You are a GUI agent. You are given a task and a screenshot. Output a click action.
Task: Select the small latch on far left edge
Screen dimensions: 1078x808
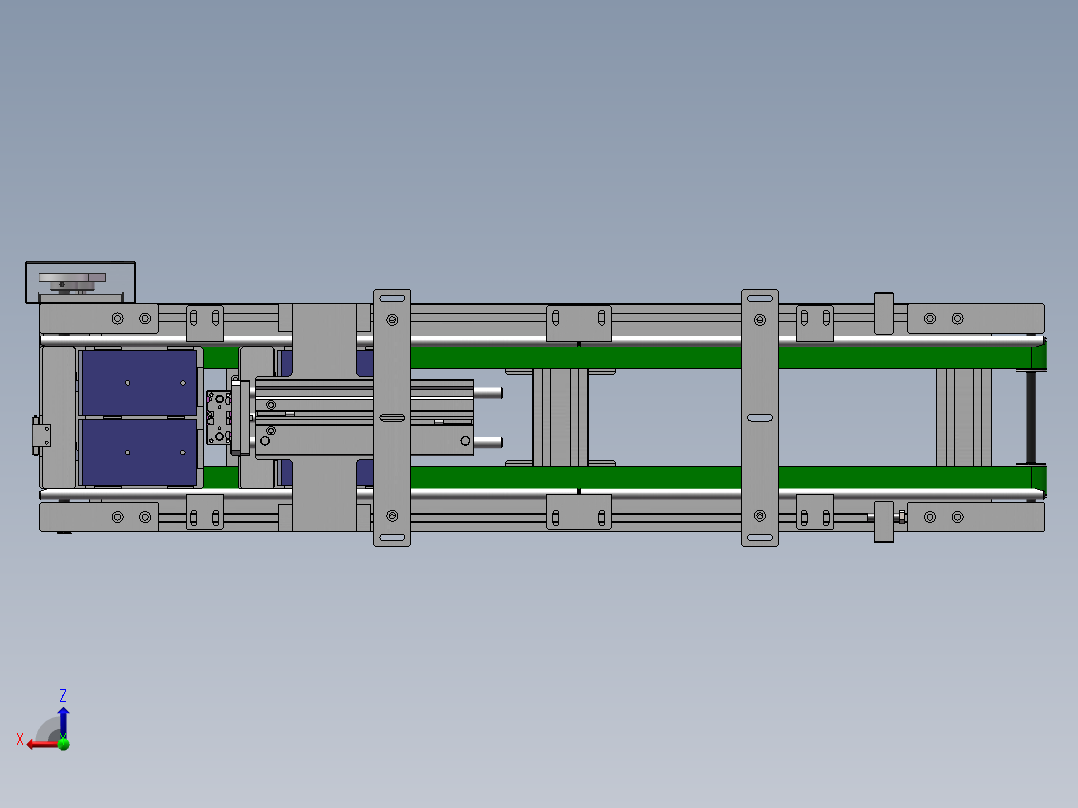point(41,435)
